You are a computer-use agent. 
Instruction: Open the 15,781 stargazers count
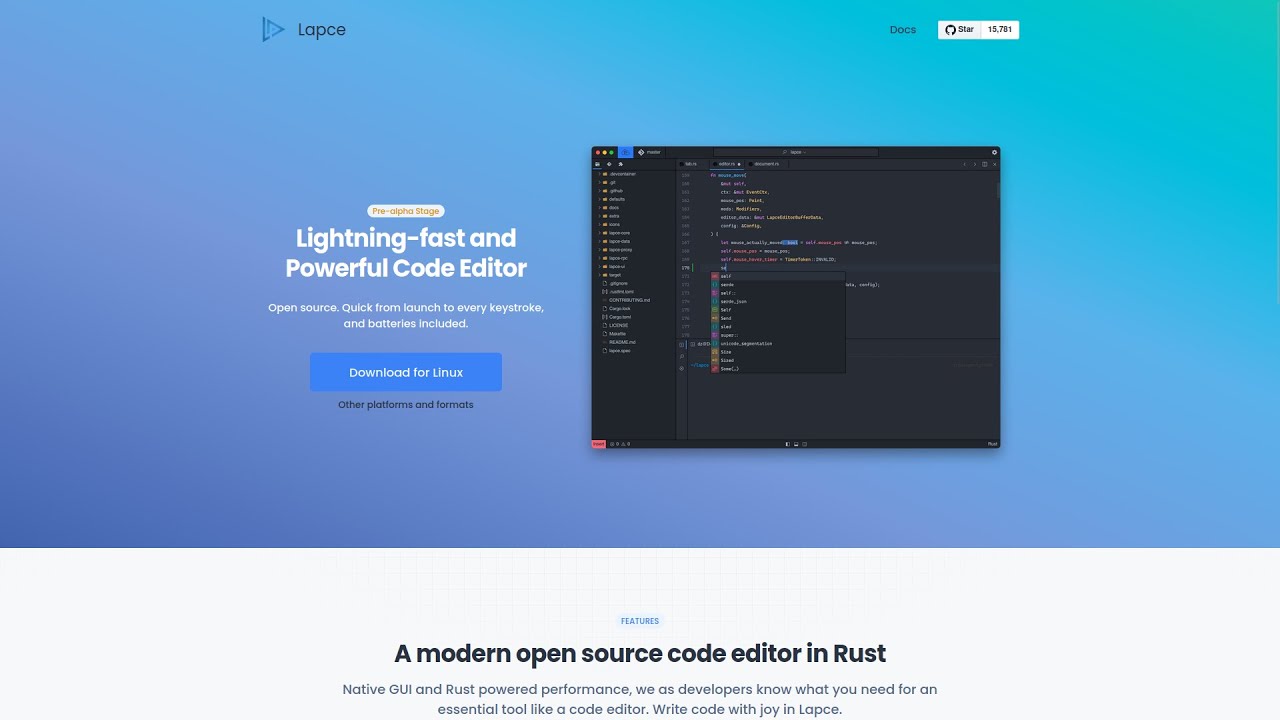tap(1000, 30)
